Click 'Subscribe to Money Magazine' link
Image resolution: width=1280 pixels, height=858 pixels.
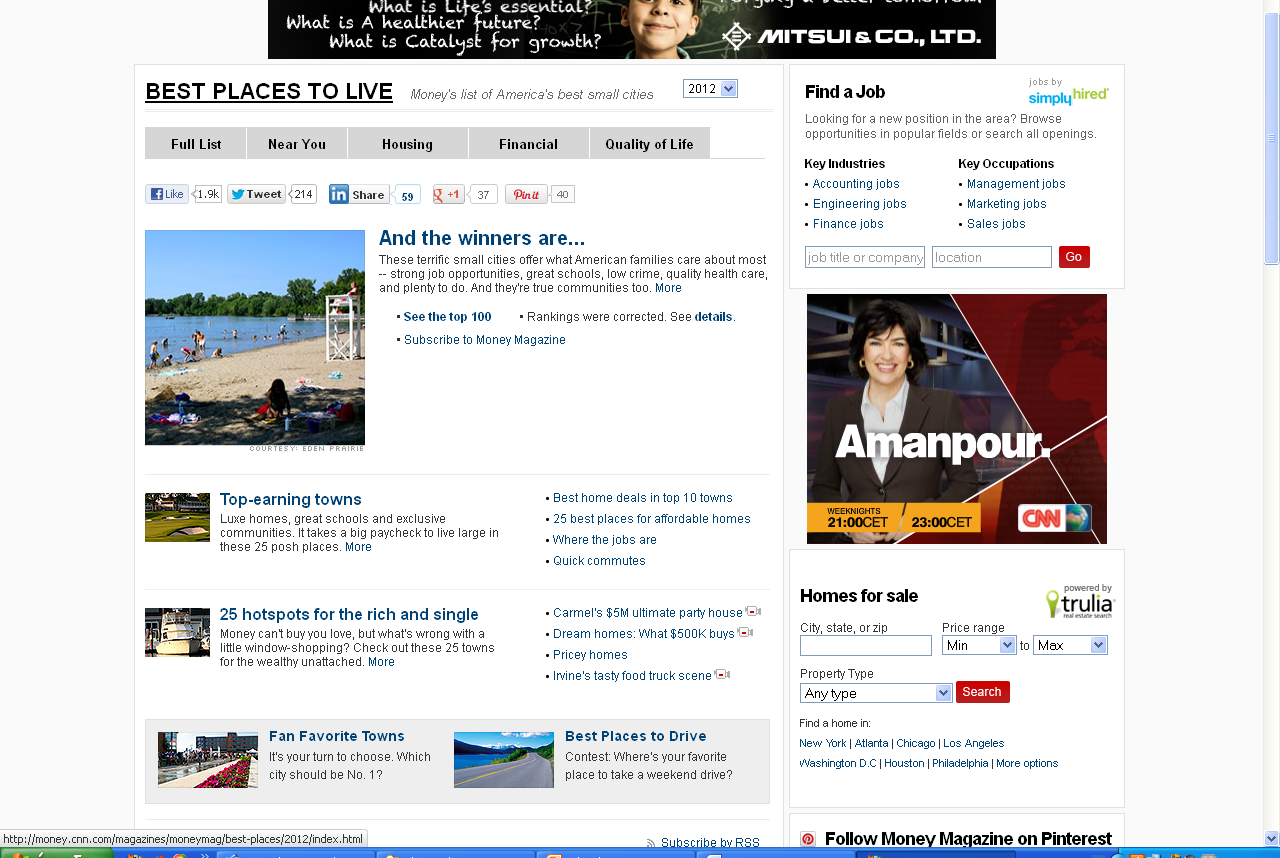click(x=485, y=340)
